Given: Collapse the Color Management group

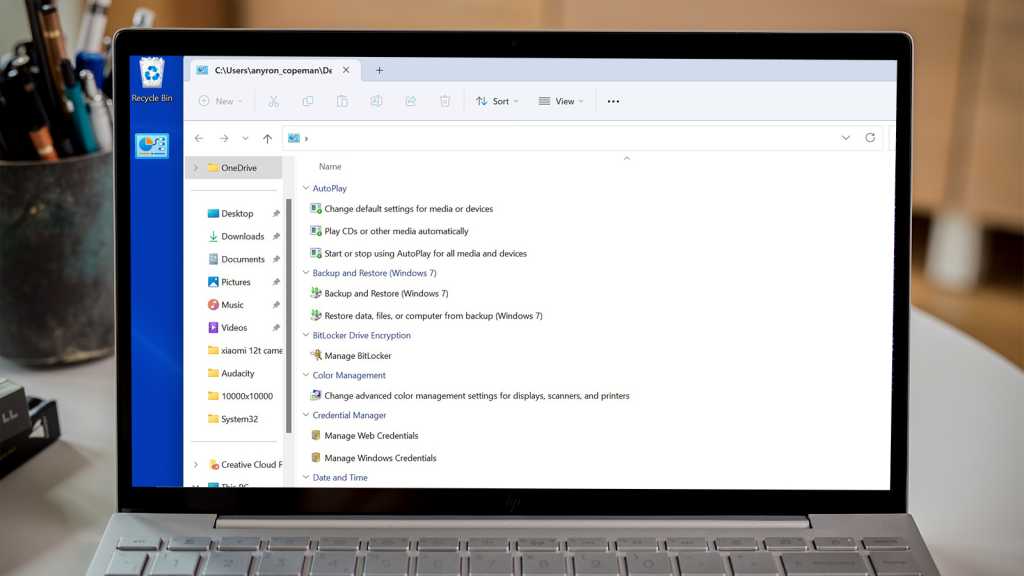Looking at the screenshot, I should 306,375.
